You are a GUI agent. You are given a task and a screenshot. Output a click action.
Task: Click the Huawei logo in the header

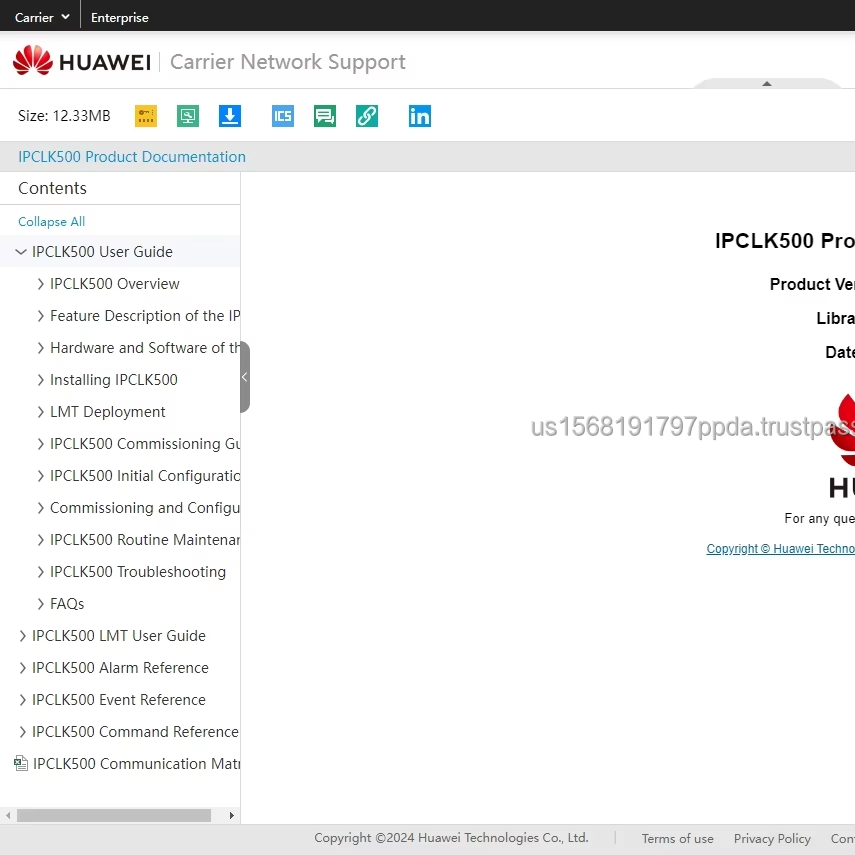coord(82,61)
